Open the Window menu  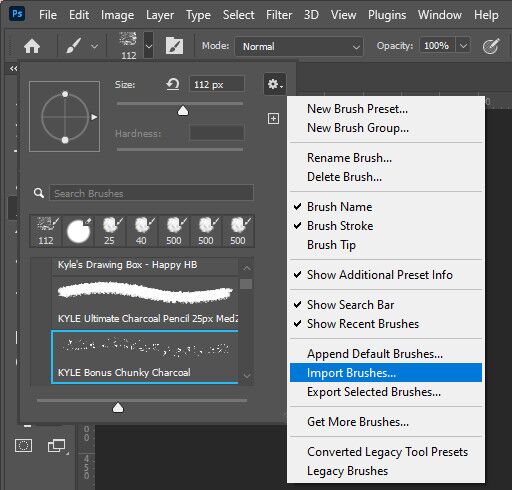pos(440,15)
